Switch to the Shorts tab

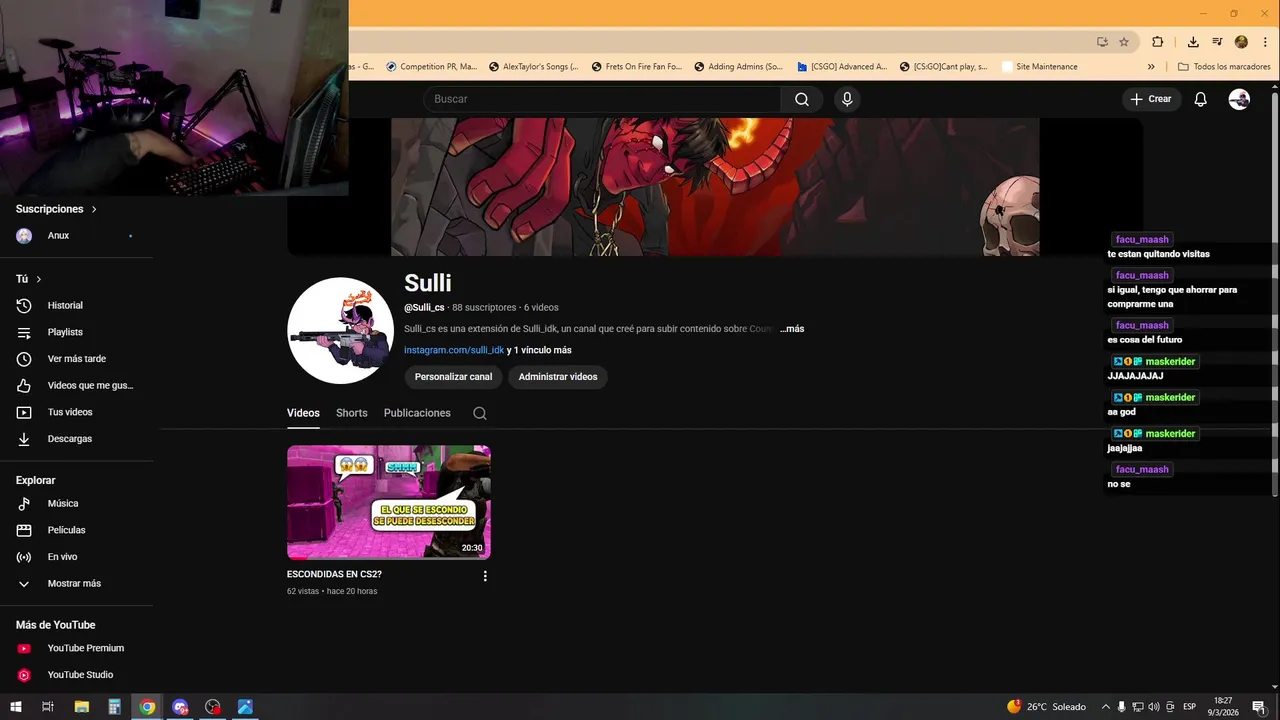[352, 413]
